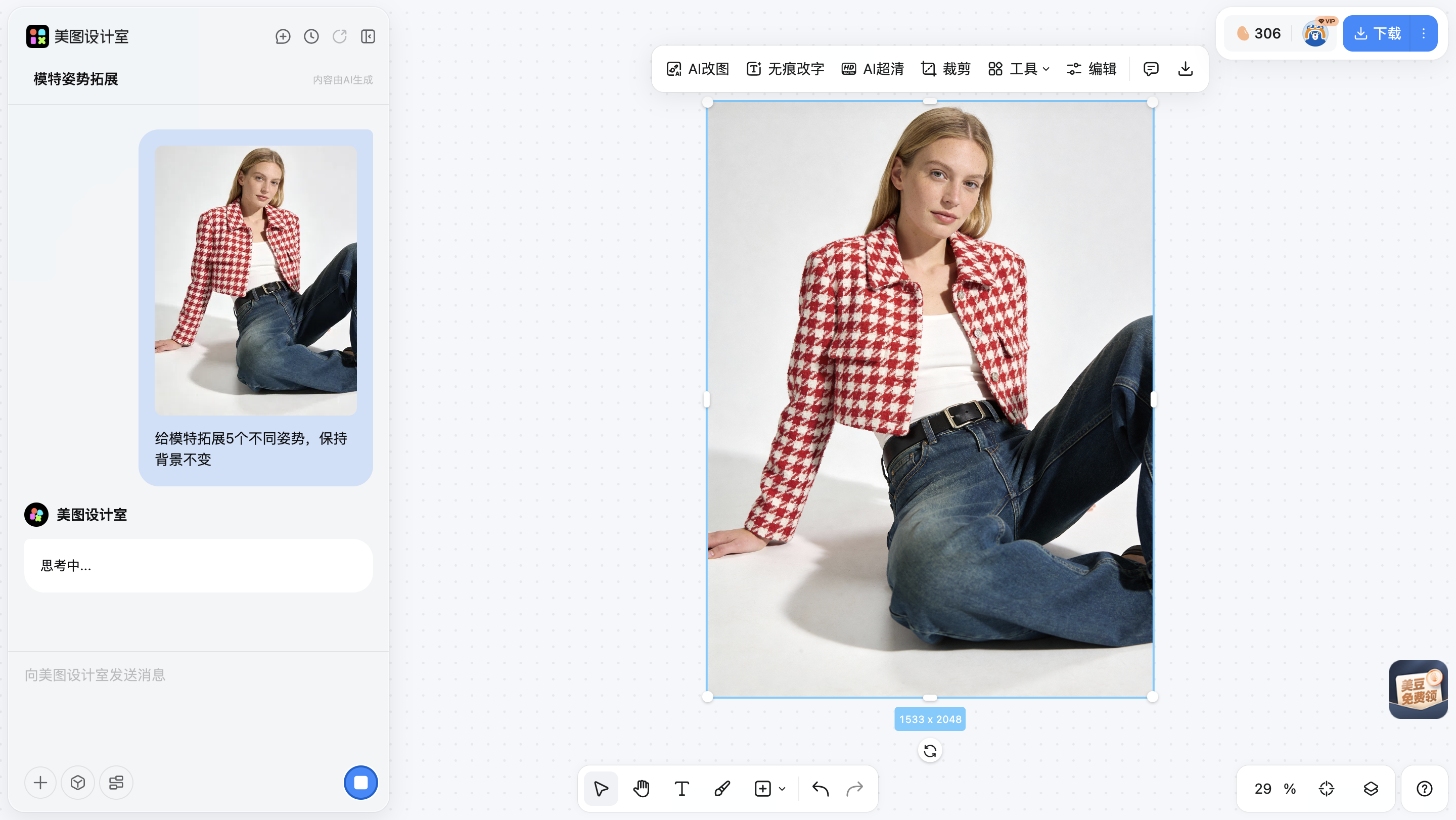Choose 无痕改字 from image toolbar

786,69
